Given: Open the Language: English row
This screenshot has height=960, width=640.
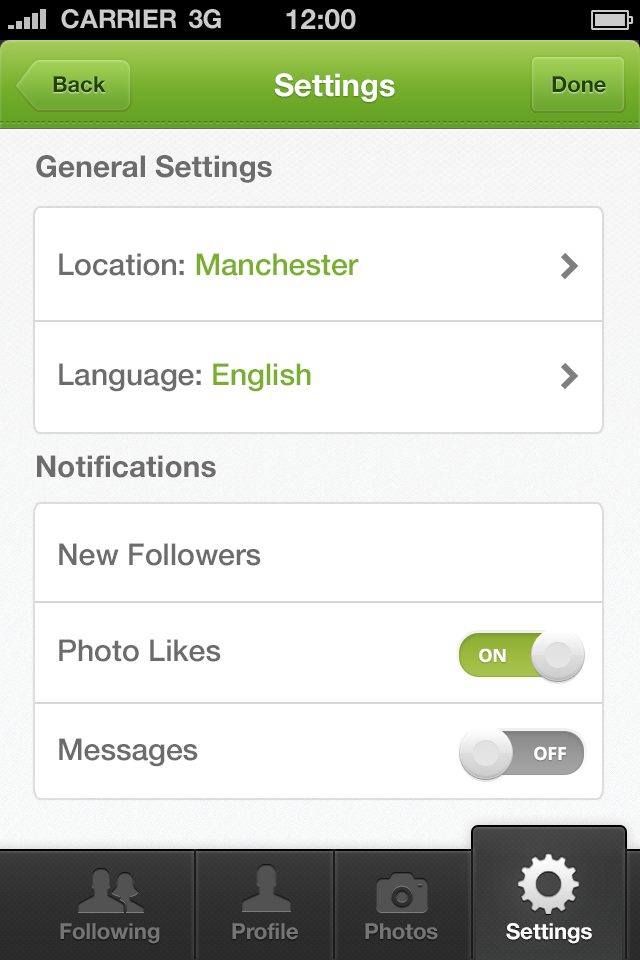Looking at the screenshot, I should click(x=318, y=377).
